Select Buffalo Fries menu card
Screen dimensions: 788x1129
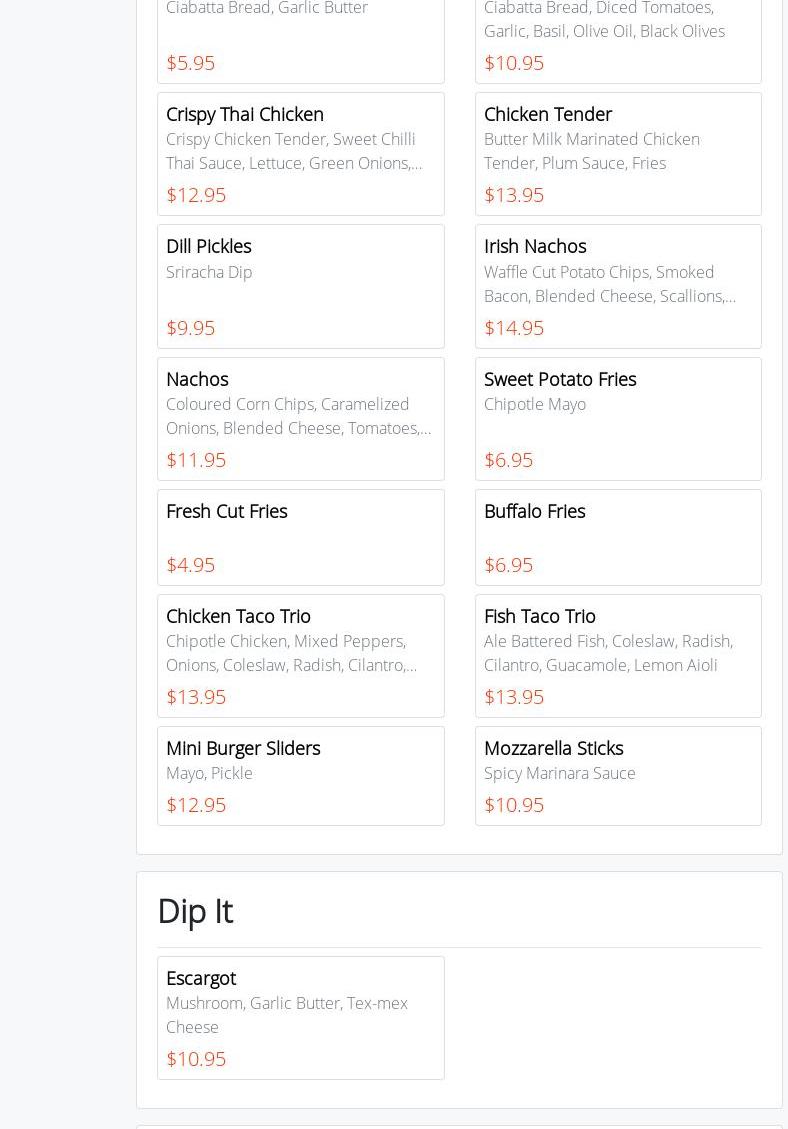point(618,537)
